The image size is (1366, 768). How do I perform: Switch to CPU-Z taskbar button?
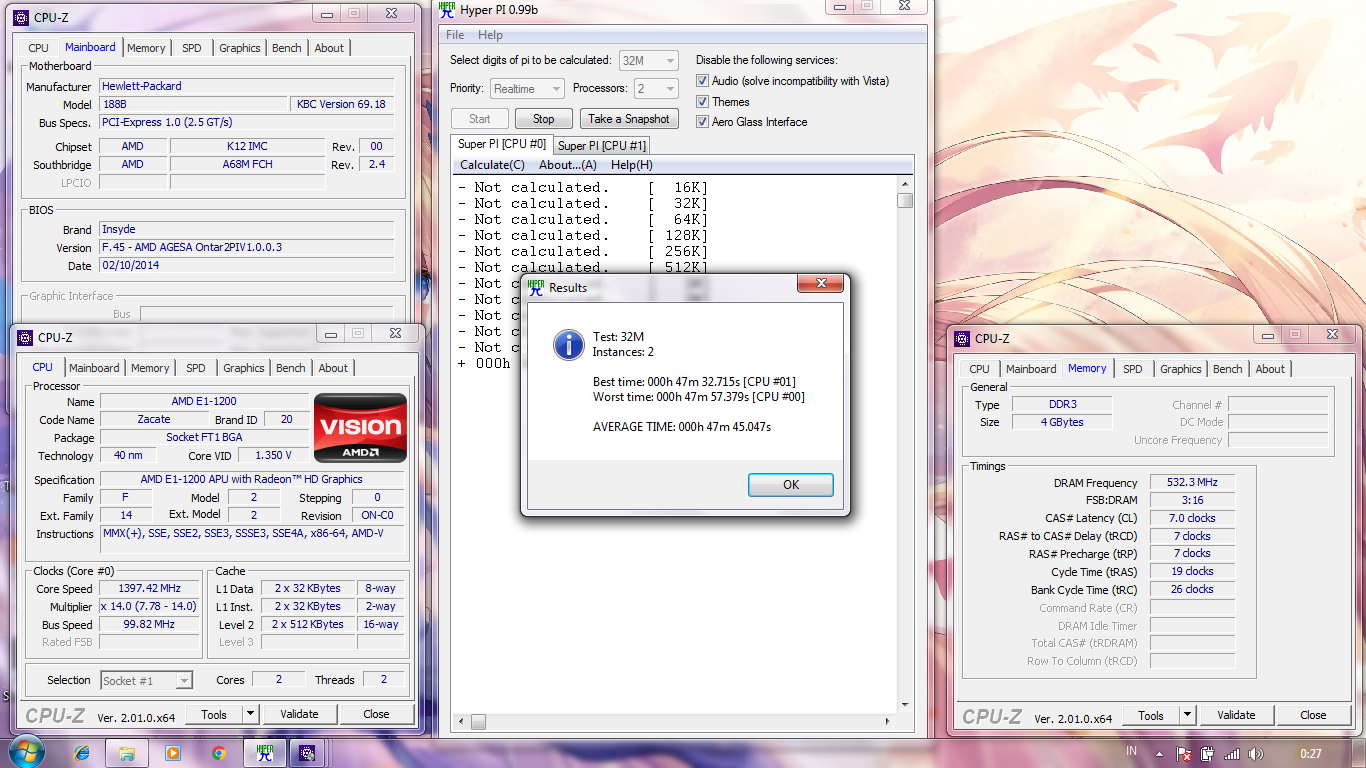tap(308, 753)
